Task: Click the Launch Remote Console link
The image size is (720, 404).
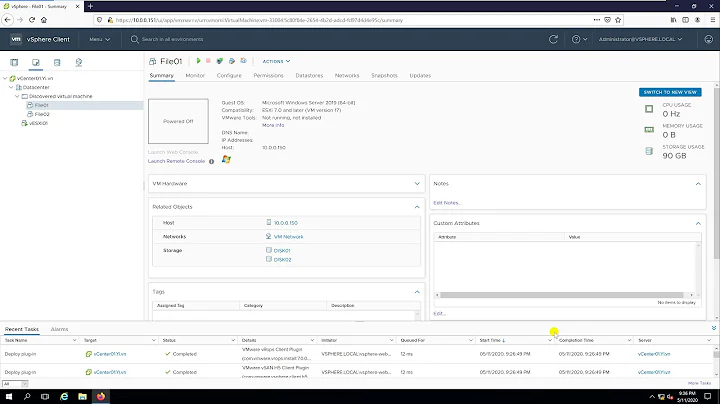Action: coord(176,161)
